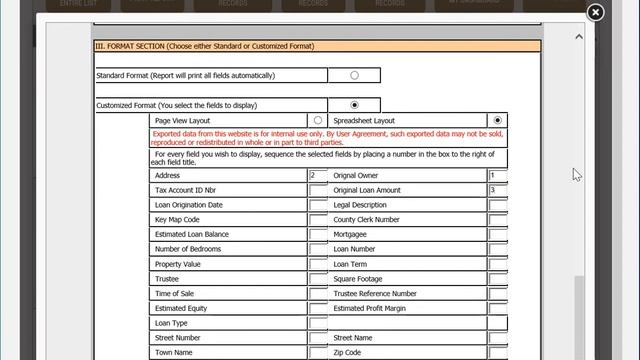640x360 pixels.
Task: Click the Square Footage sequence box
Action: 498,279
